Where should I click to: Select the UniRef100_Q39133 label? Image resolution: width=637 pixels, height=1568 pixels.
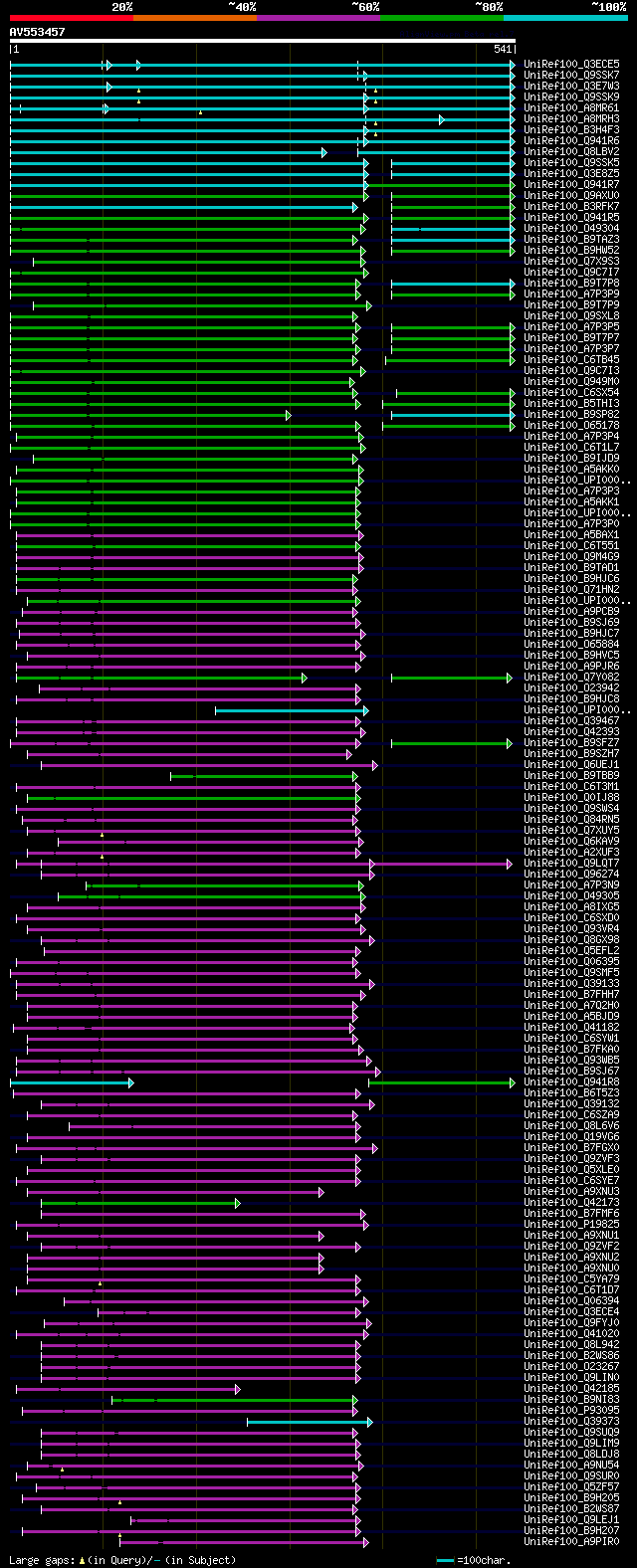pyautogui.click(x=571, y=984)
